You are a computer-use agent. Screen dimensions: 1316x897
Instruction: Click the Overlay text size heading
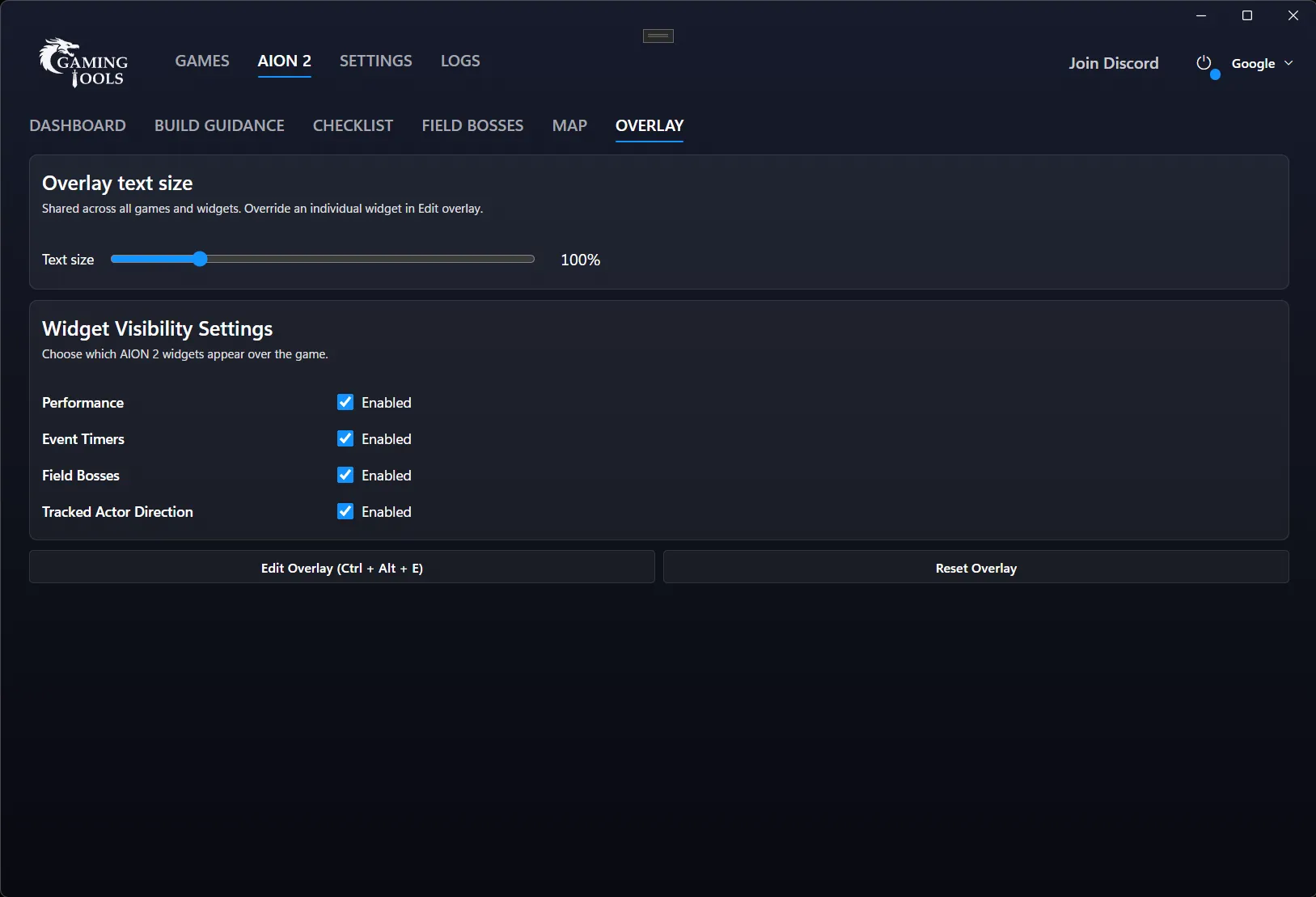117,183
